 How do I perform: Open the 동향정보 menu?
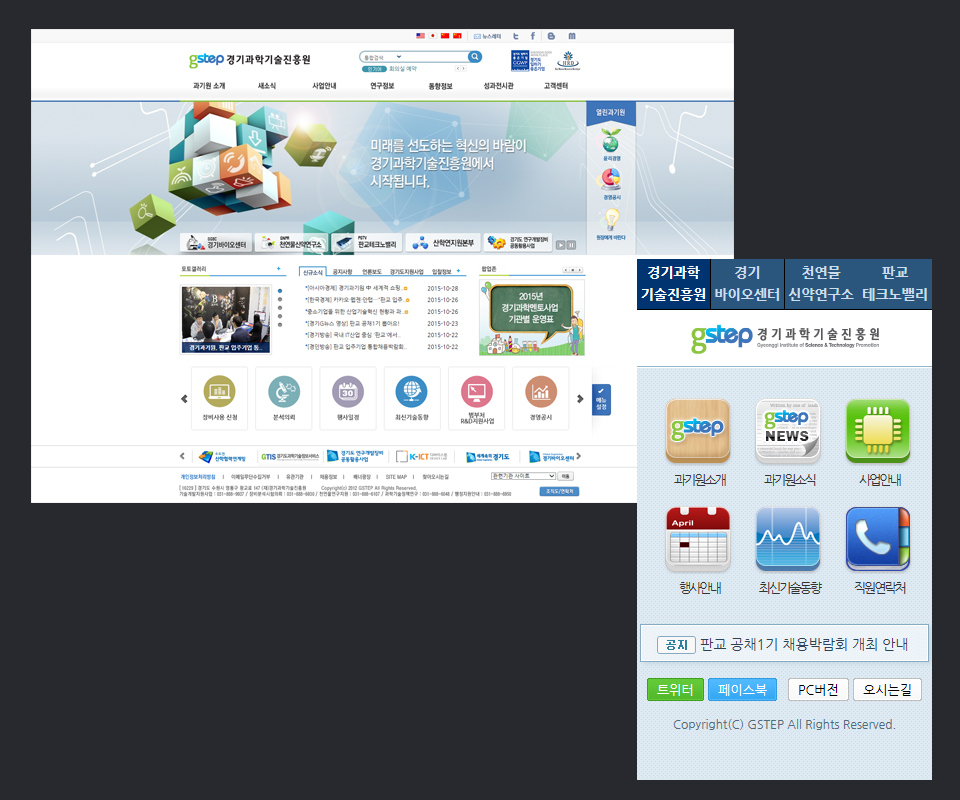click(440, 86)
